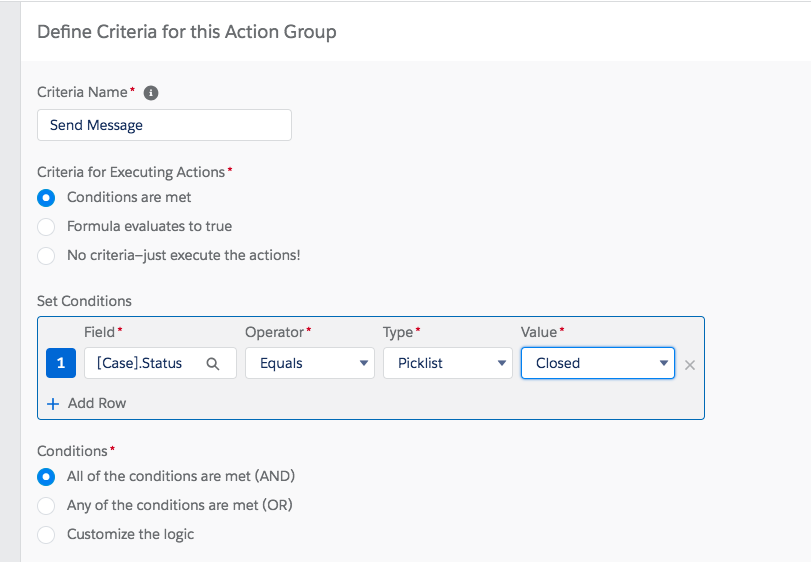Click the [Case].Status field input

click(x=160, y=363)
